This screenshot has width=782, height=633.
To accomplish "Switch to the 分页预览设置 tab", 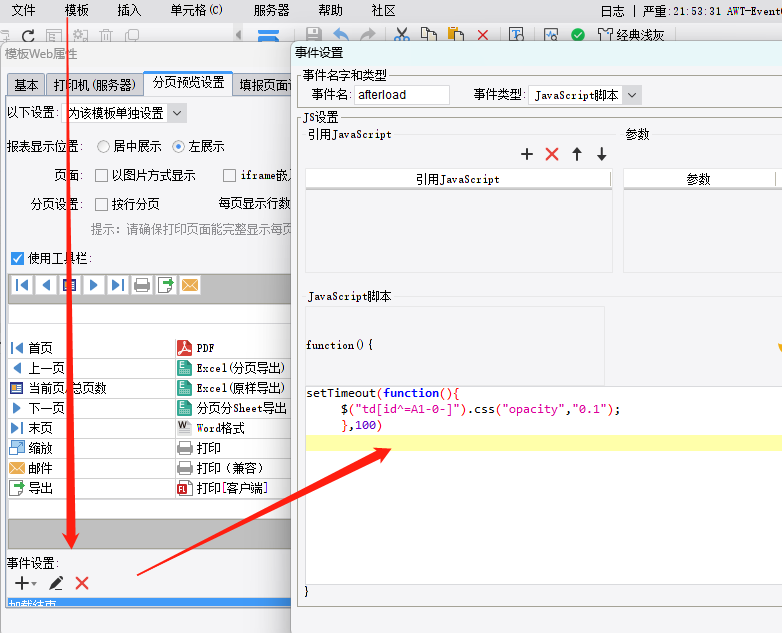I will (189, 82).
